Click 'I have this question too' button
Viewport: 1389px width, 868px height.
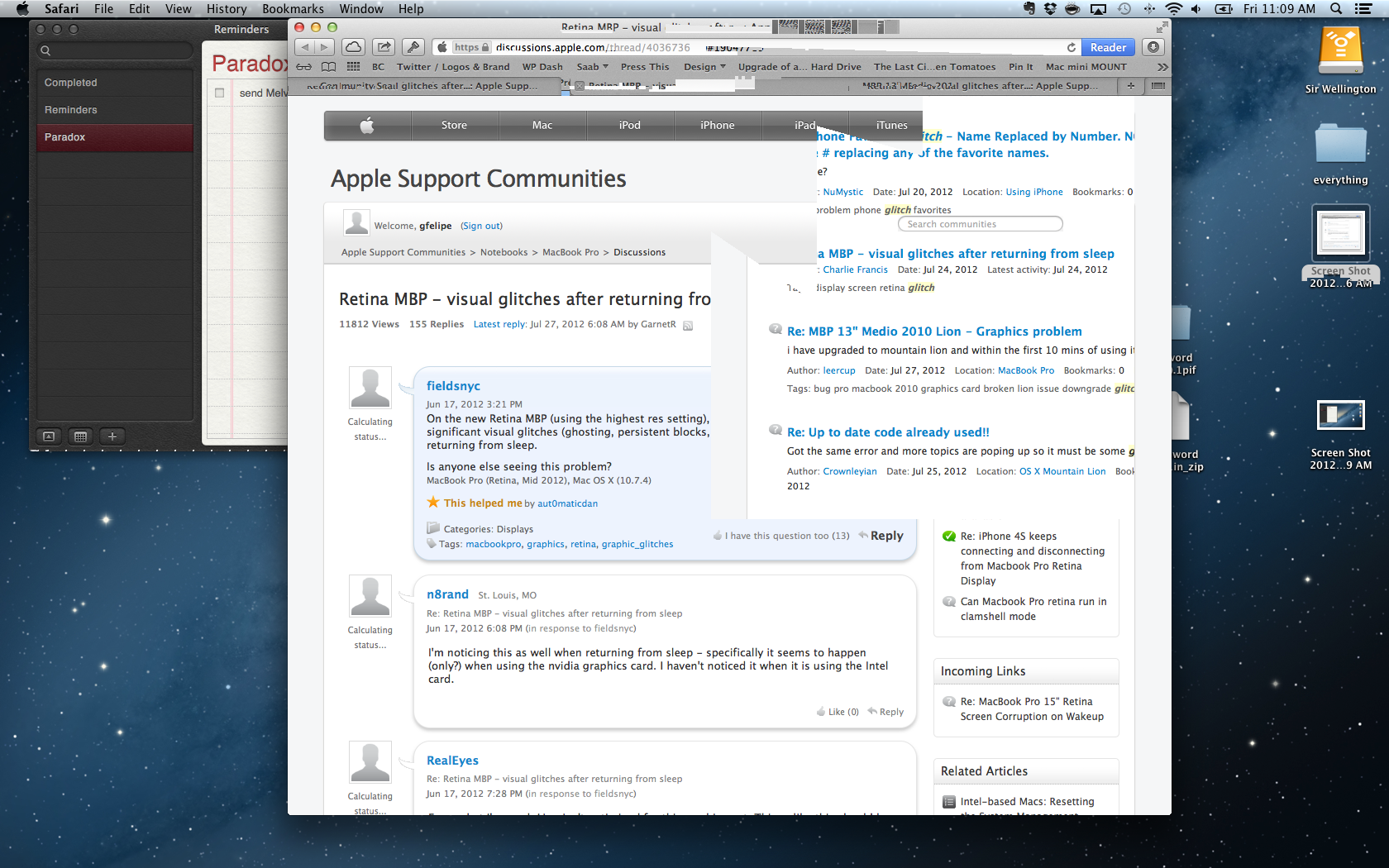pyautogui.click(x=781, y=536)
